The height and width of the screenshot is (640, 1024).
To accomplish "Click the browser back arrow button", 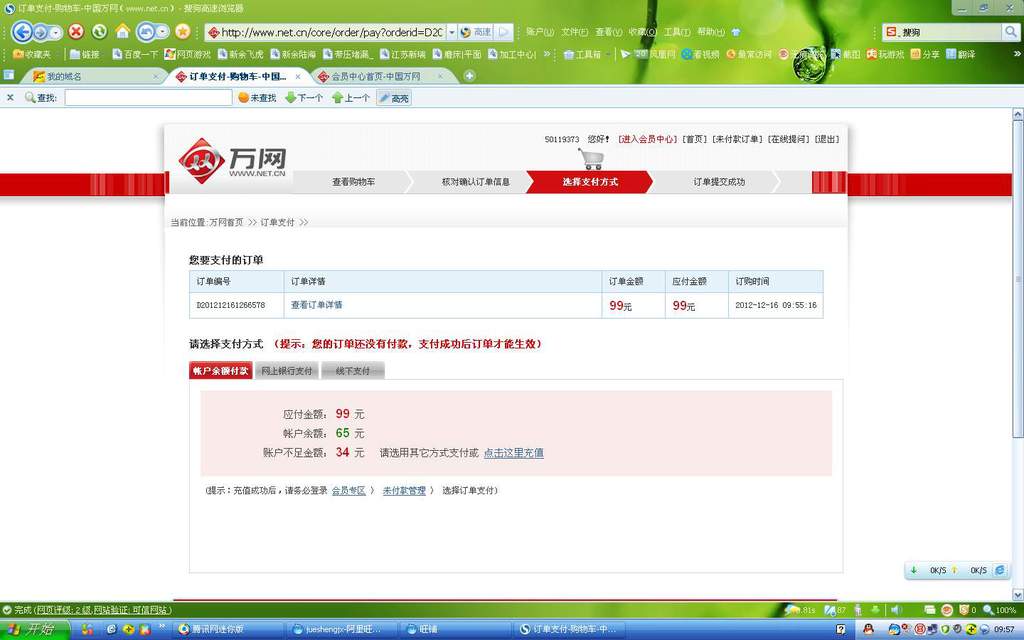I will tap(21, 31).
